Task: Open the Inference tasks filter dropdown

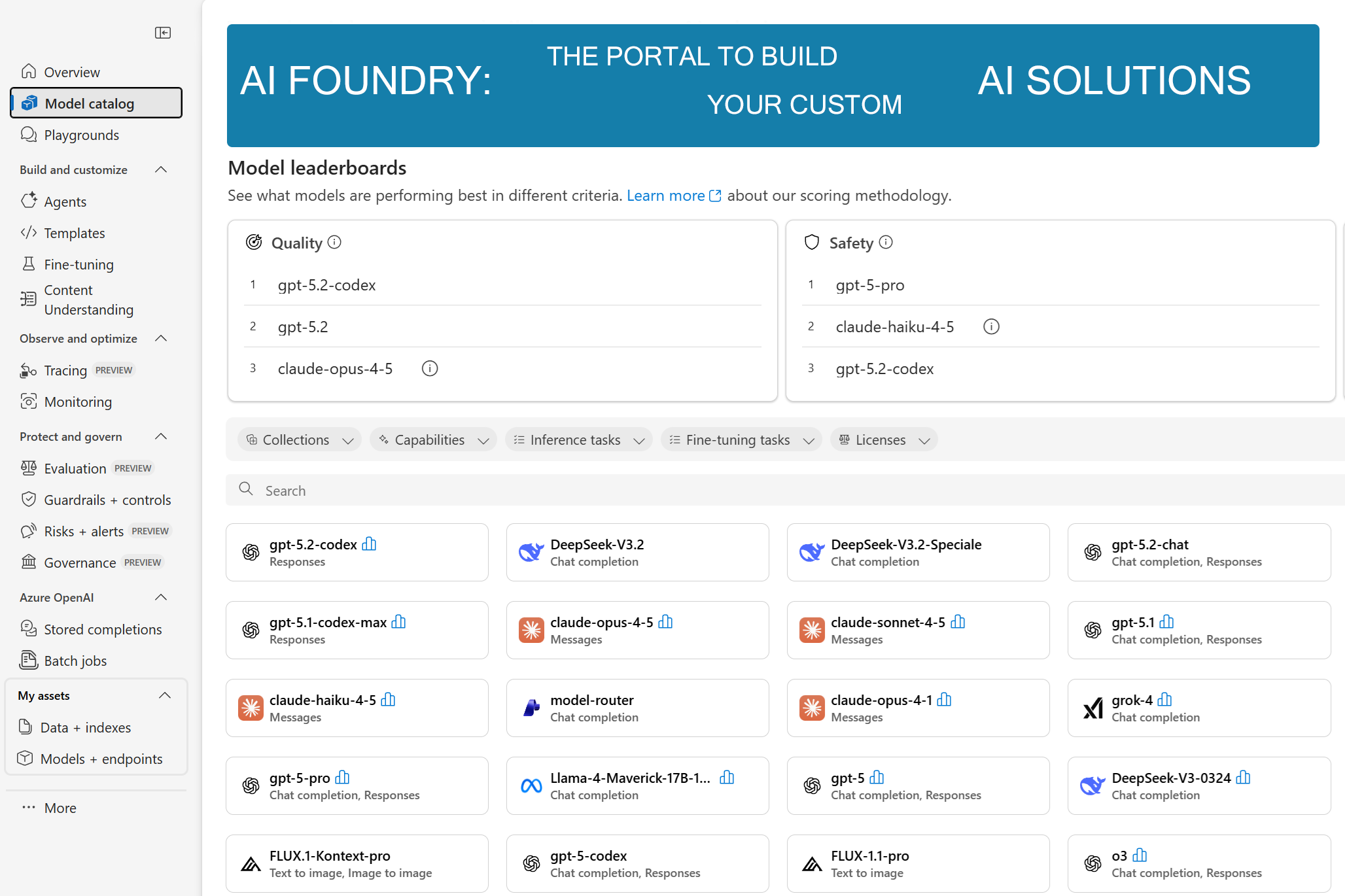Action: (x=579, y=440)
